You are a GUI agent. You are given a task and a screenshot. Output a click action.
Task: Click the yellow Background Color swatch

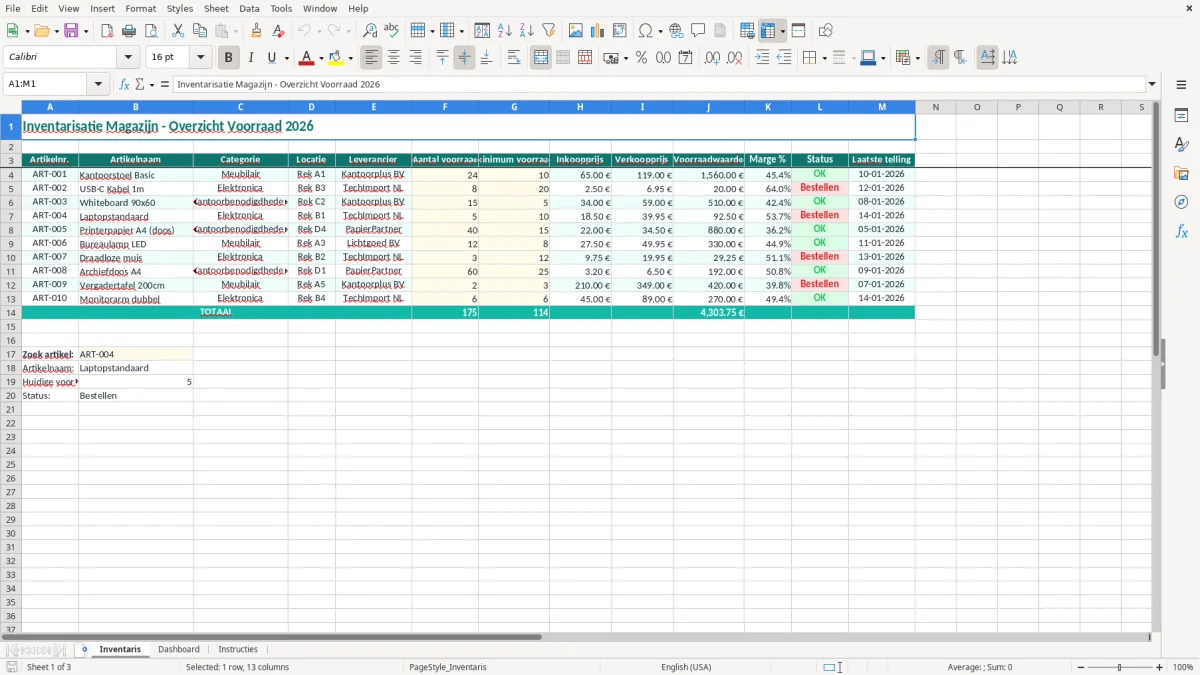(x=336, y=58)
